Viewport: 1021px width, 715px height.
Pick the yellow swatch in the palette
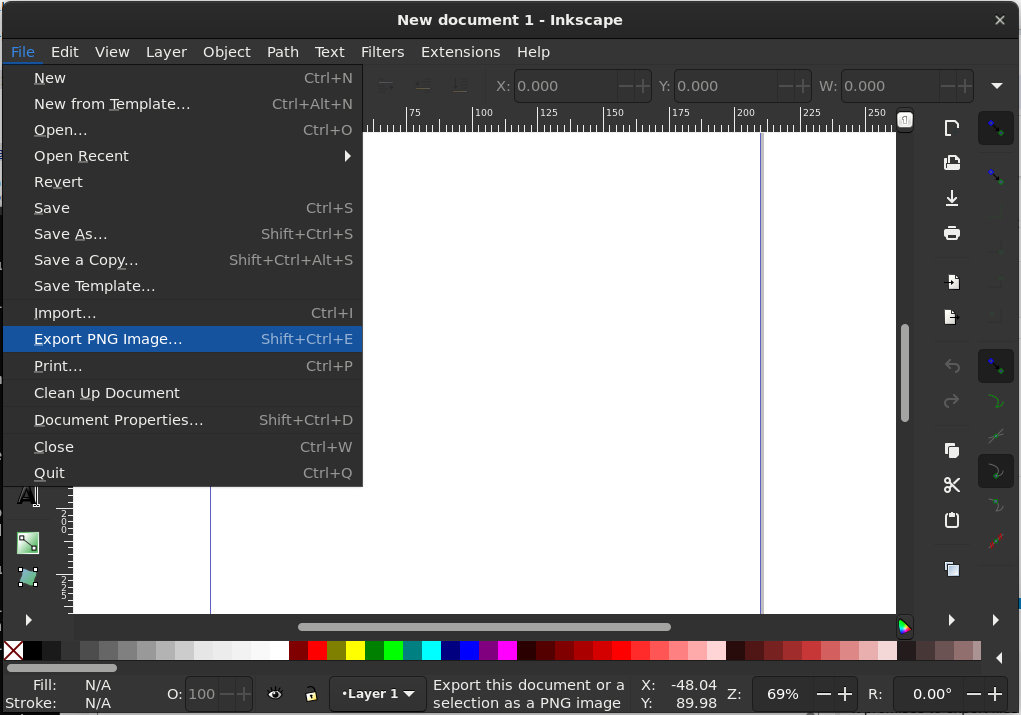tap(355, 651)
